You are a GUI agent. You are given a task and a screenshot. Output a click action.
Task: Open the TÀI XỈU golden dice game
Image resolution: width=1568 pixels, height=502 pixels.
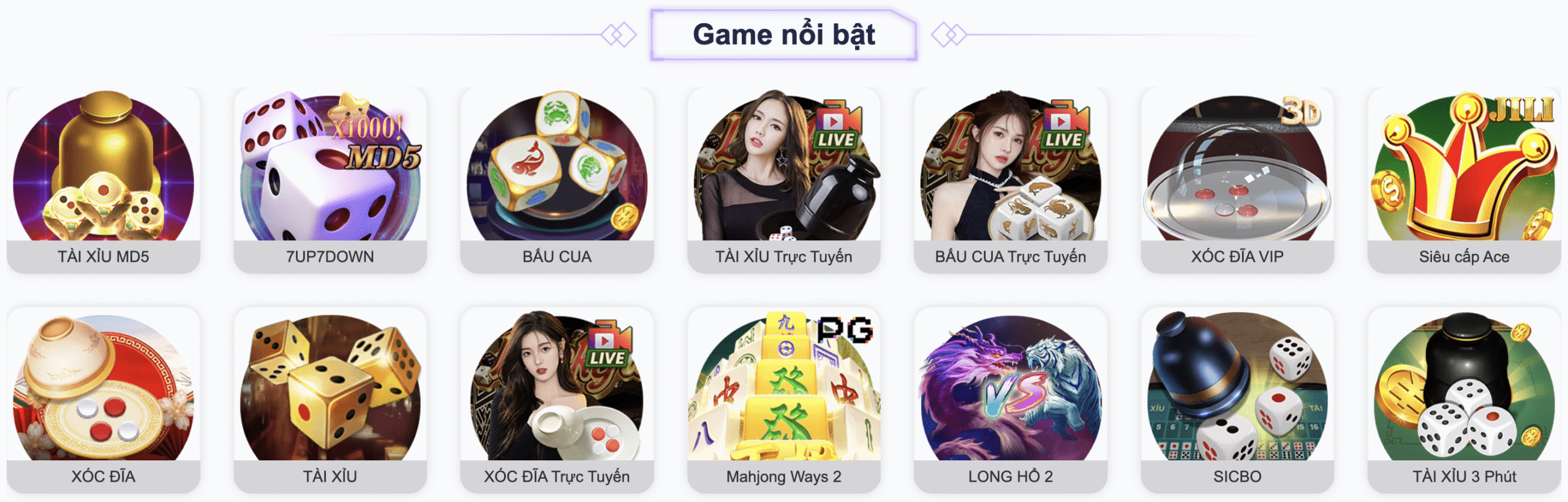[x=330, y=385]
